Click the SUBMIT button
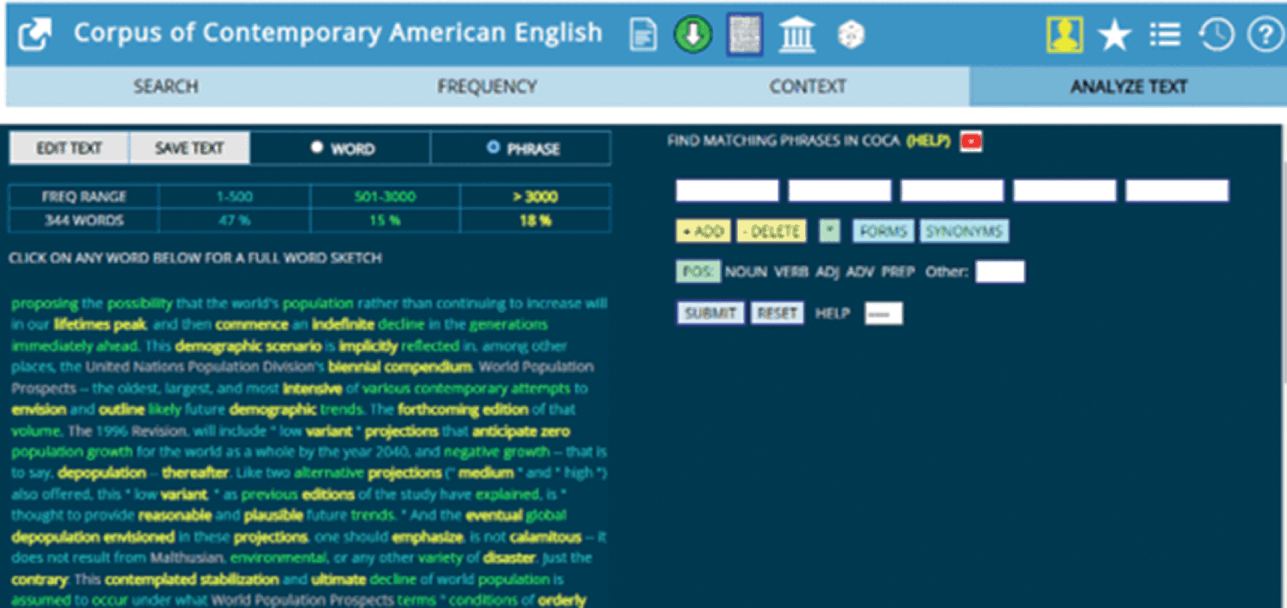 coord(710,313)
